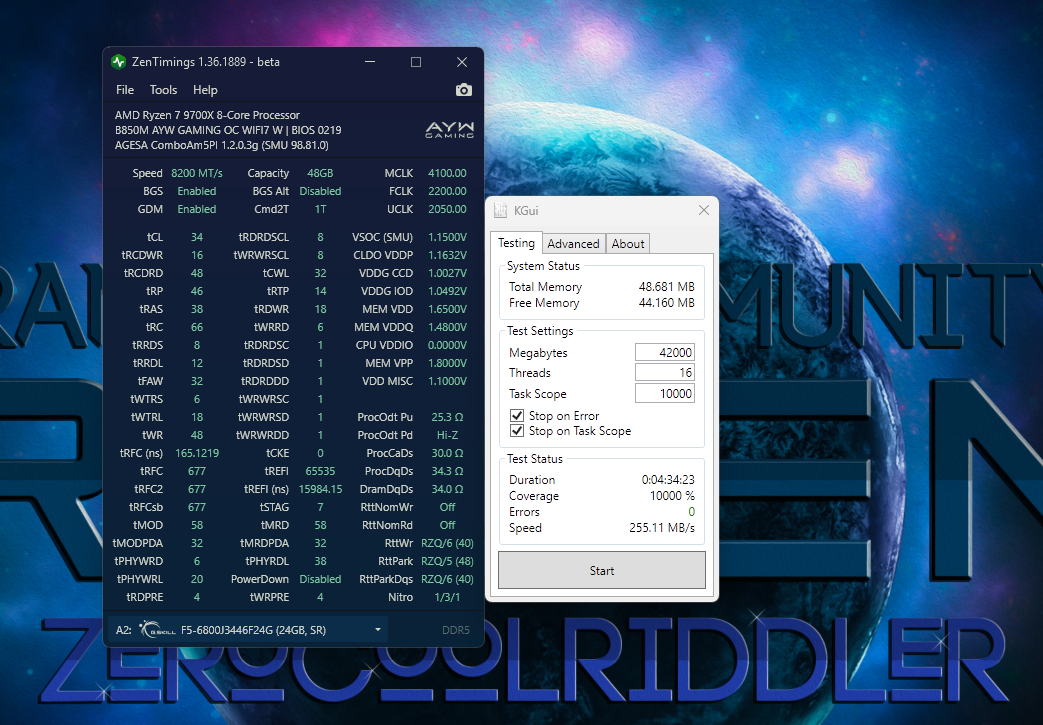The image size is (1043, 725).
Task: Click the tREFI value 65535
Action: point(320,471)
